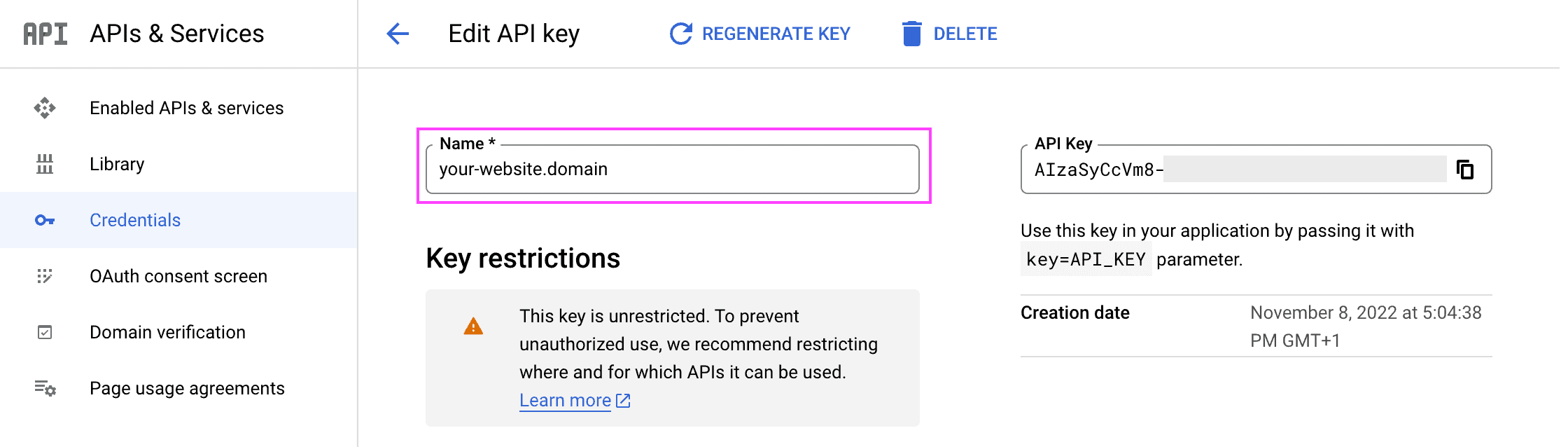
Task: Click the Edit API key page title
Action: [x=513, y=33]
